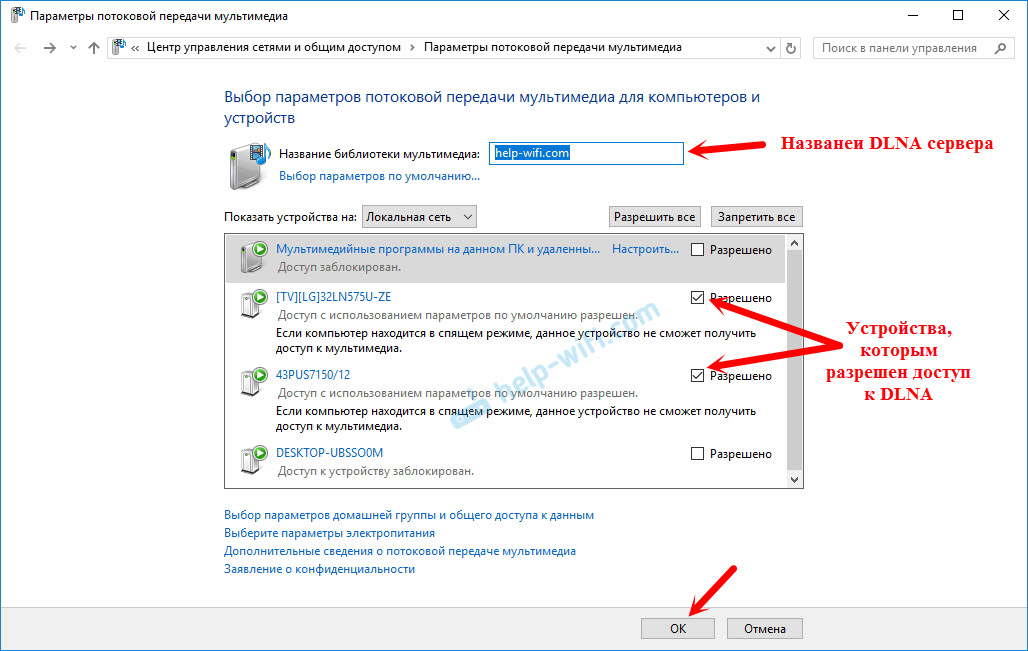This screenshot has width=1028, height=651.
Task: Click the [TV][LG]32LN575U-ZE device icon
Action: coord(253,304)
